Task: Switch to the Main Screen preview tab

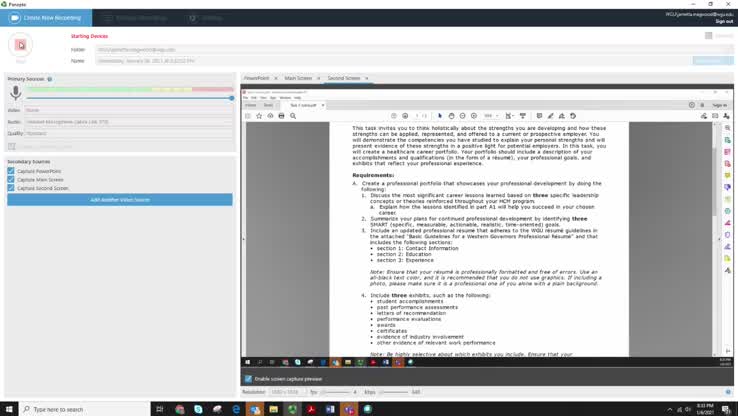Action: click(x=298, y=78)
